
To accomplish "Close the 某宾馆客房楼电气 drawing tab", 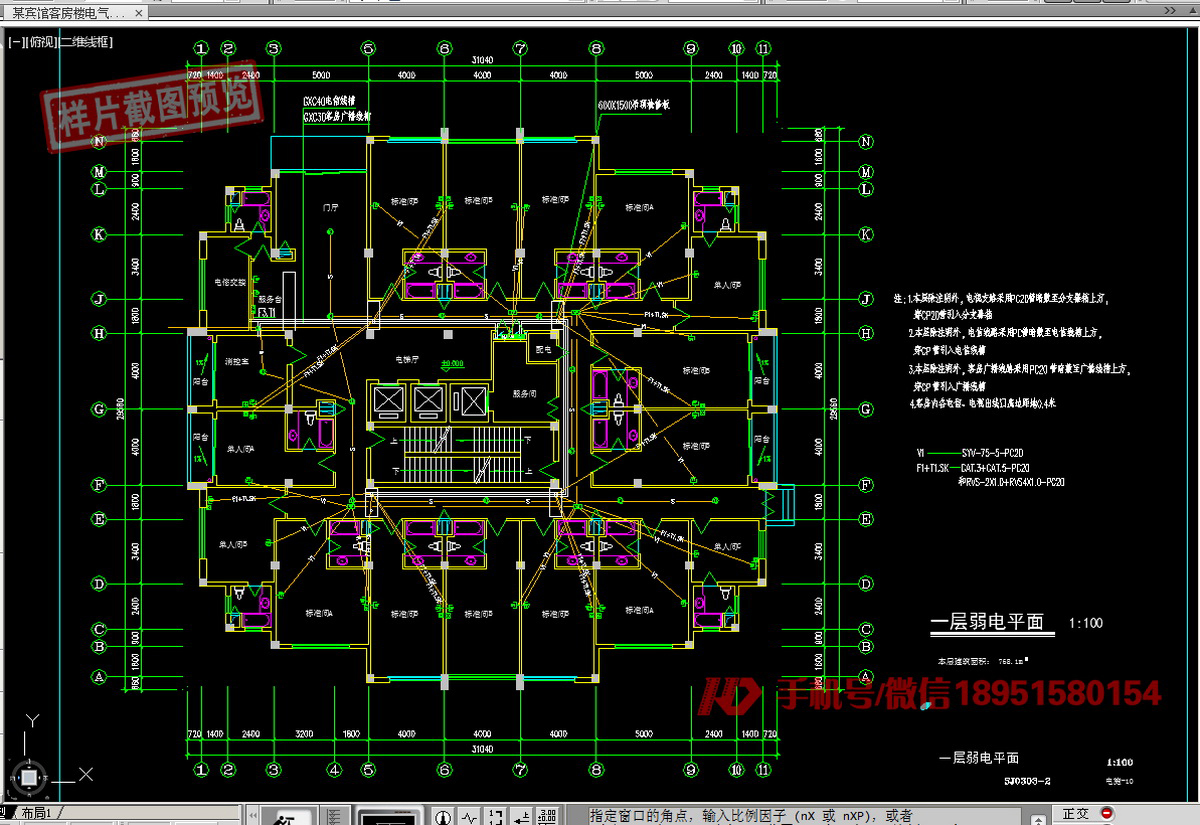I will coord(139,13).
